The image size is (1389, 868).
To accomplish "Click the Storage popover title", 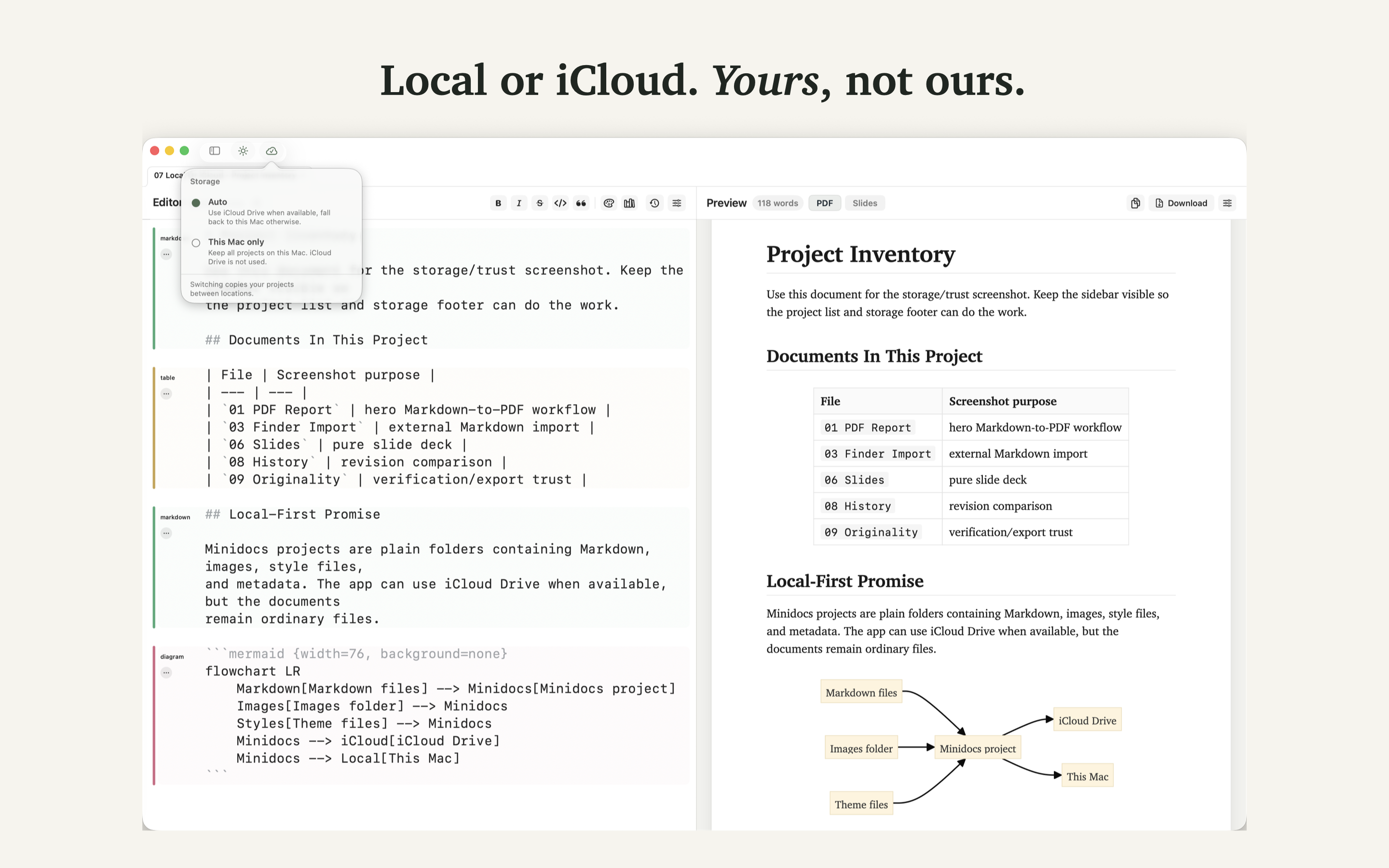I will tap(205, 181).
